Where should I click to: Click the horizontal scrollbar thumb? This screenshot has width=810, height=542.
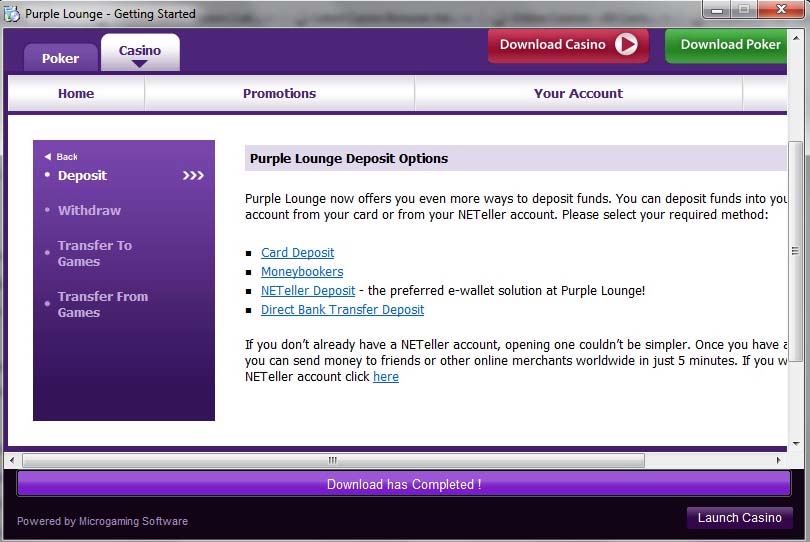point(333,460)
